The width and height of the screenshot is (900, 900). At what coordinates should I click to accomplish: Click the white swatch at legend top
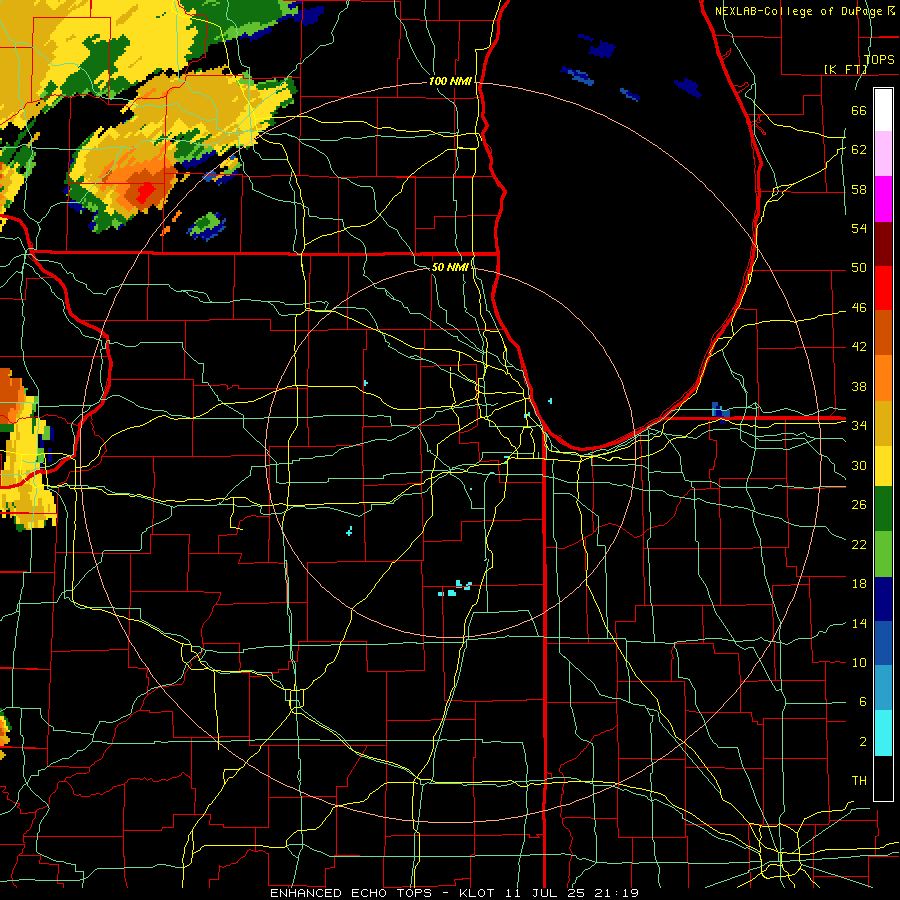coord(883,110)
